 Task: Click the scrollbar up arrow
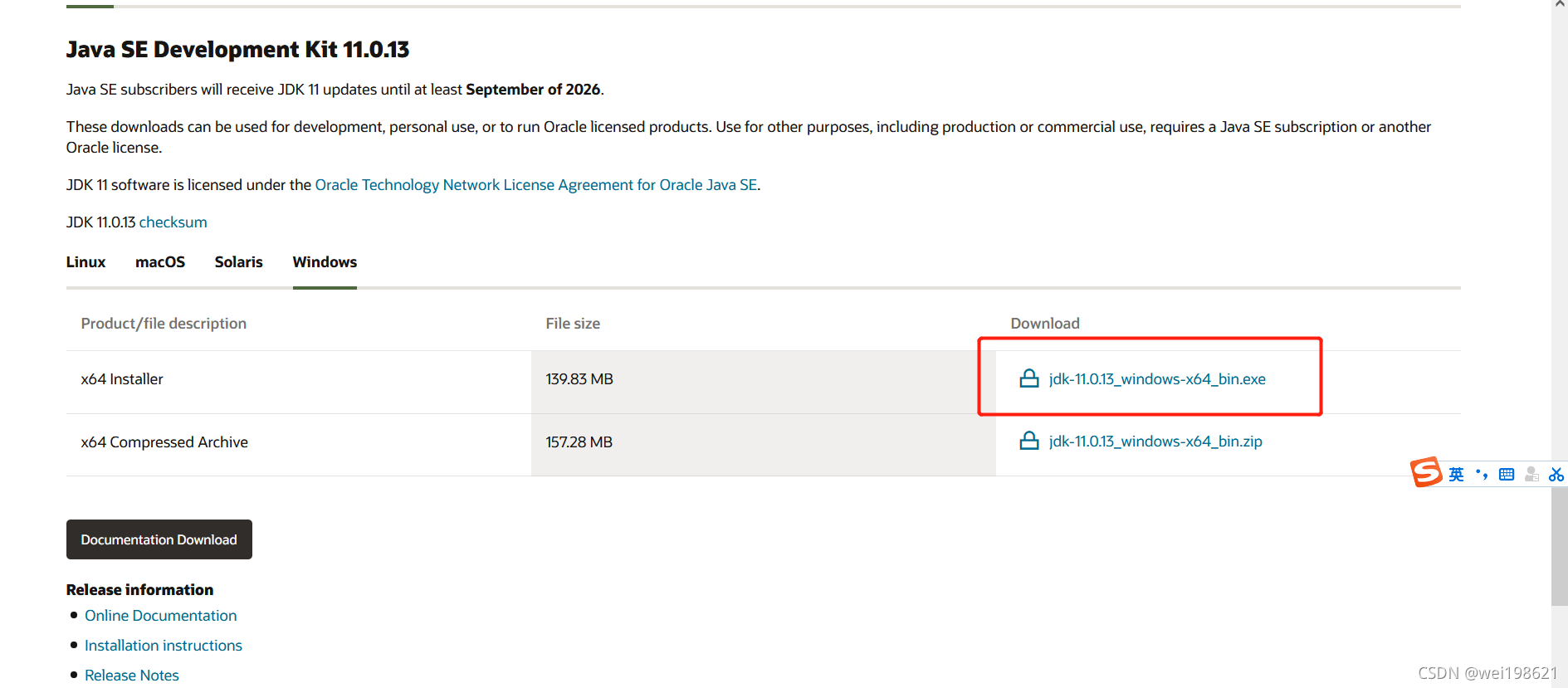click(x=1560, y=5)
